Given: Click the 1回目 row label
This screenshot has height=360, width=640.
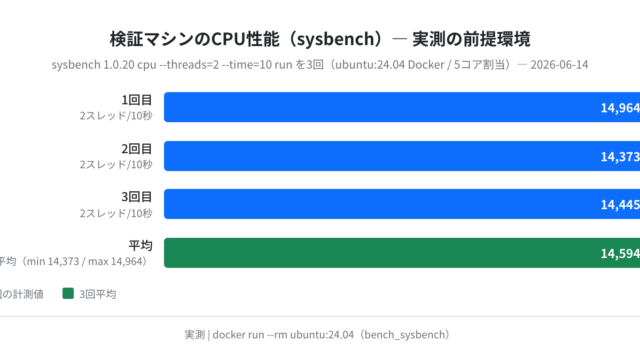Looking at the screenshot, I should pos(137,100).
